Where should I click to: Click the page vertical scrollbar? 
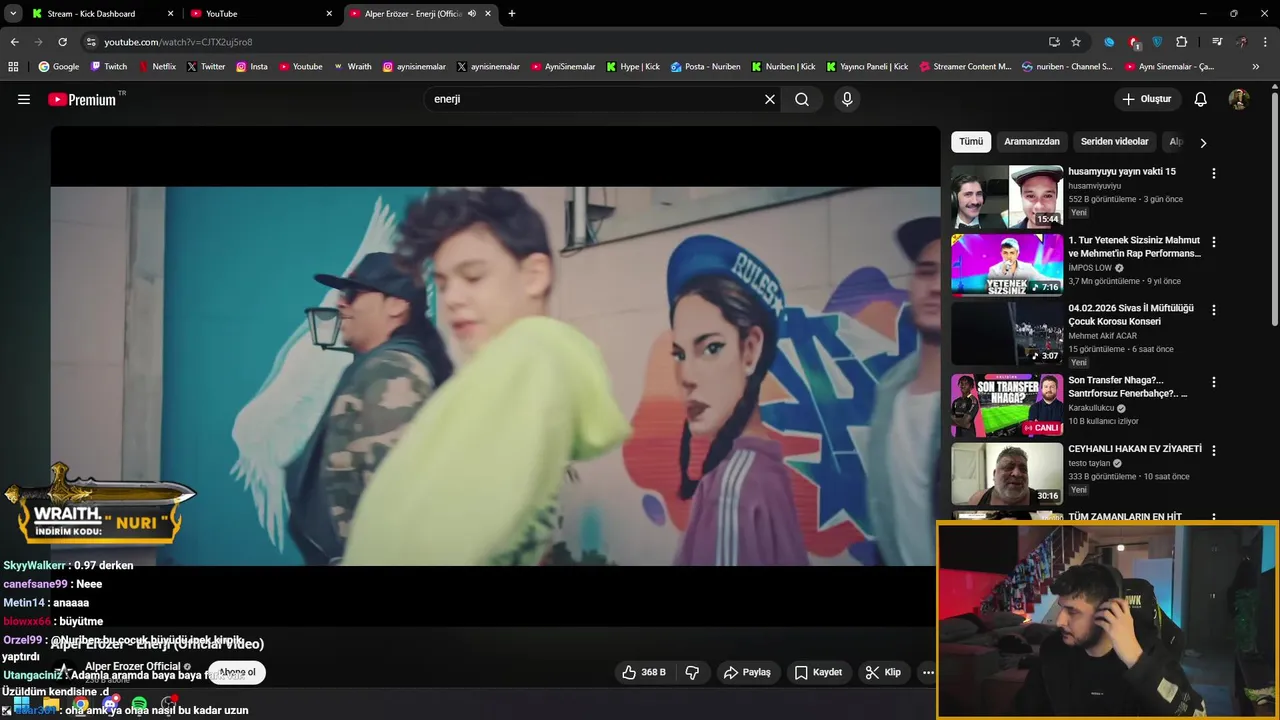[1274, 210]
